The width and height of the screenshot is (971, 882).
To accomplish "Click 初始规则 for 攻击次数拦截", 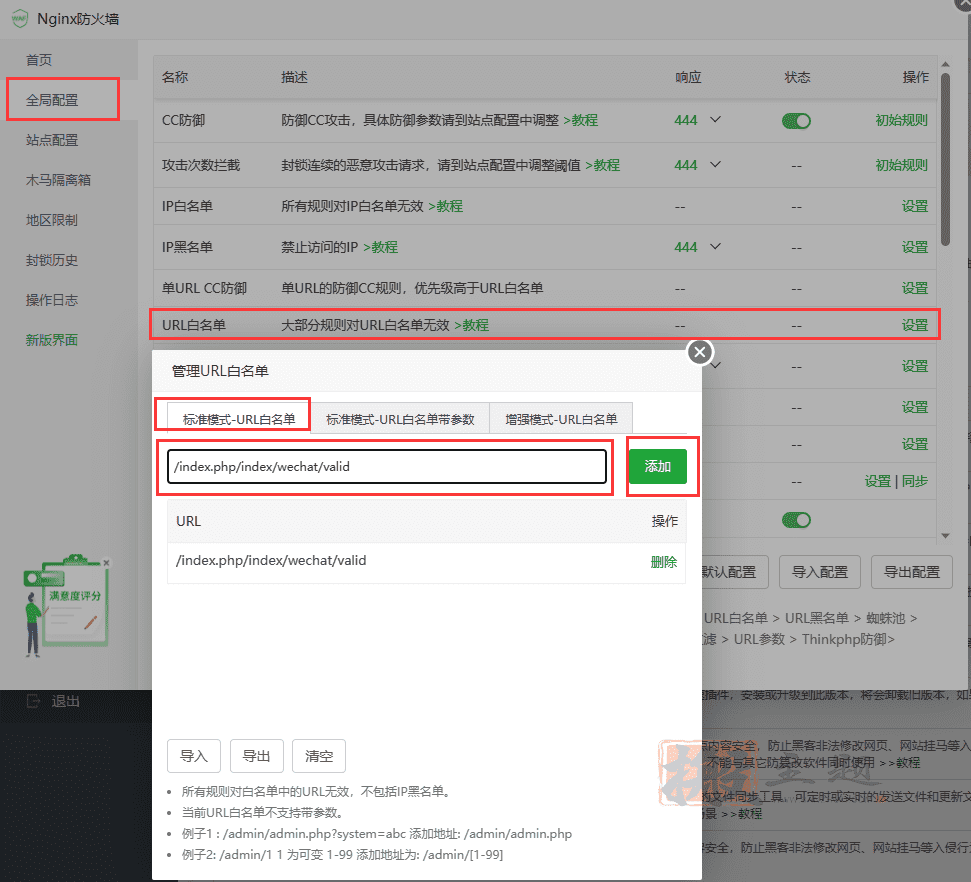I will coord(902,165).
